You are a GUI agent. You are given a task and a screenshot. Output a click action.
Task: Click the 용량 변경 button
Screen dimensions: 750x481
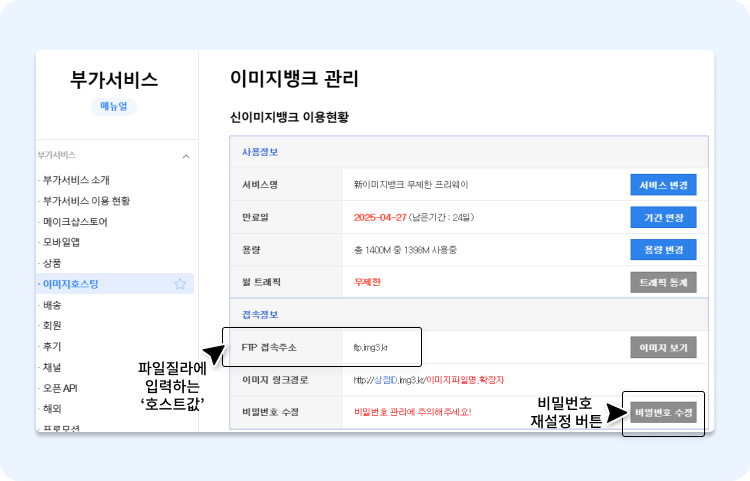pyautogui.click(x=663, y=250)
